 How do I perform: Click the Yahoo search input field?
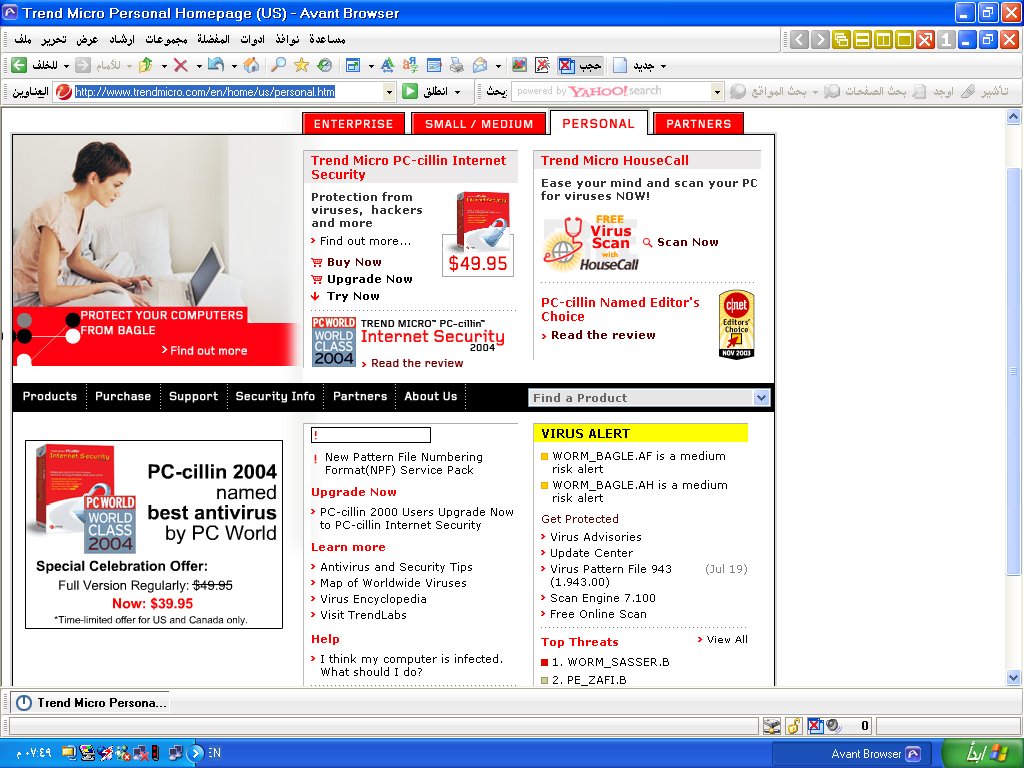(x=611, y=91)
